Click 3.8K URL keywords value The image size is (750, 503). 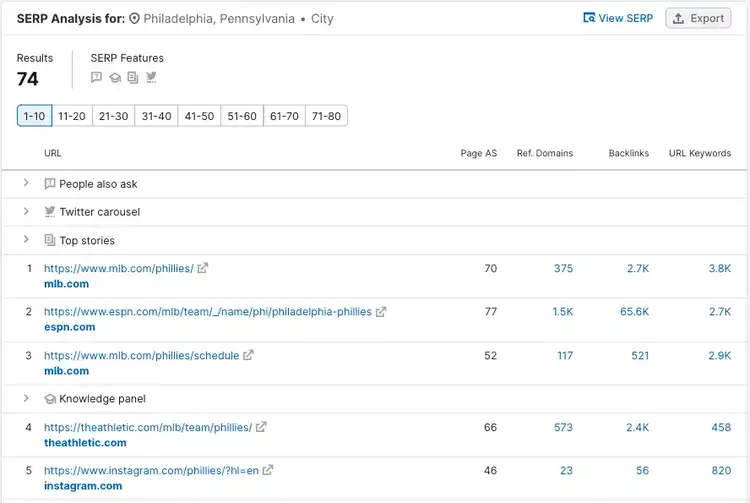click(x=720, y=268)
